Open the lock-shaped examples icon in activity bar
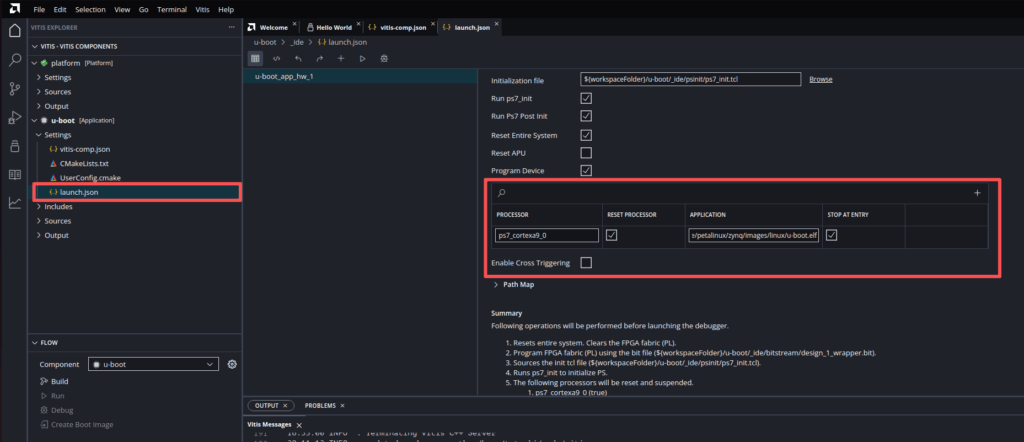 [x=14, y=146]
